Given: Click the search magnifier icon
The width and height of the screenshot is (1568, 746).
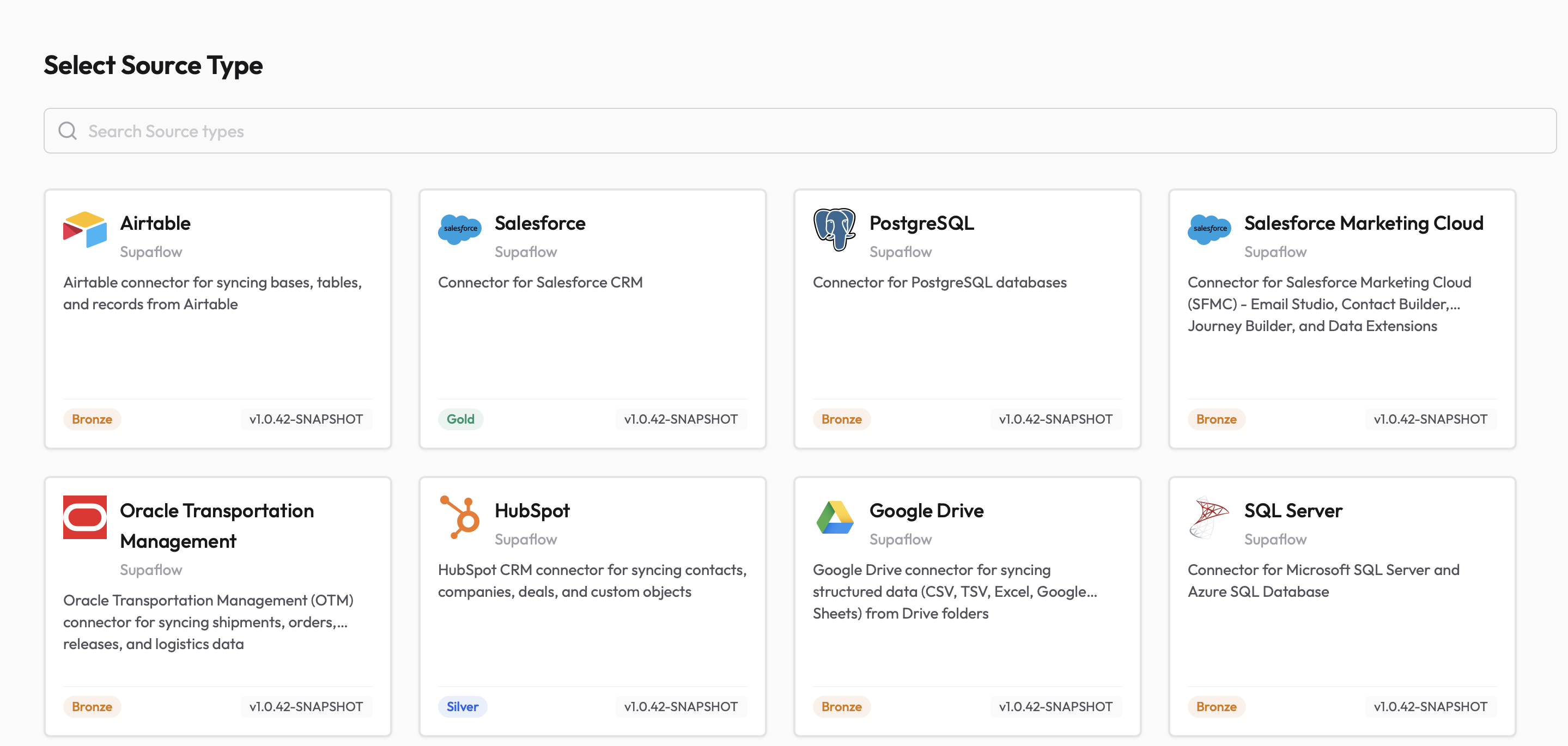Looking at the screenshot, I should pyautogui.click(x=68, y=131).
